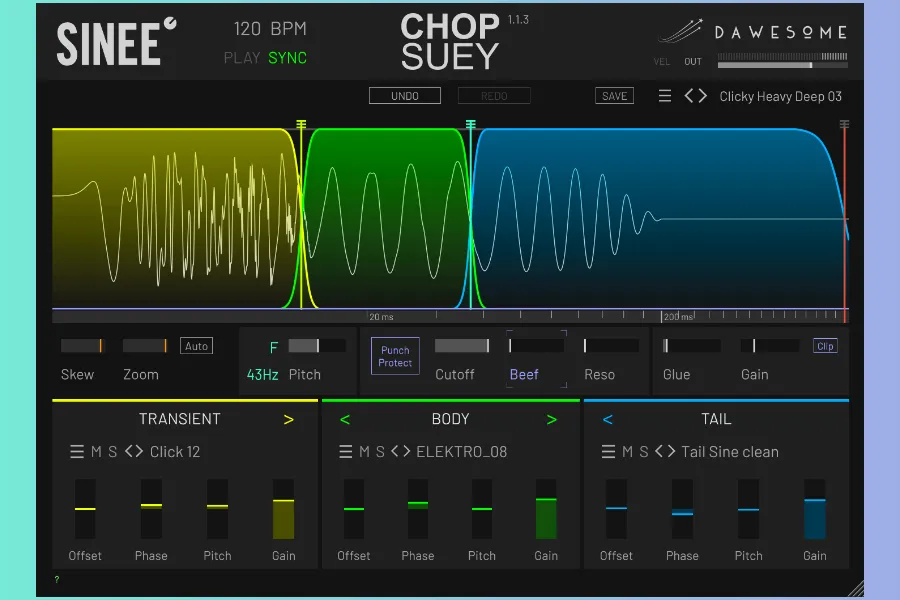The width and height of the screenshot is (900, 600).
Task: Click the SINEE logo
Action: 117,42
